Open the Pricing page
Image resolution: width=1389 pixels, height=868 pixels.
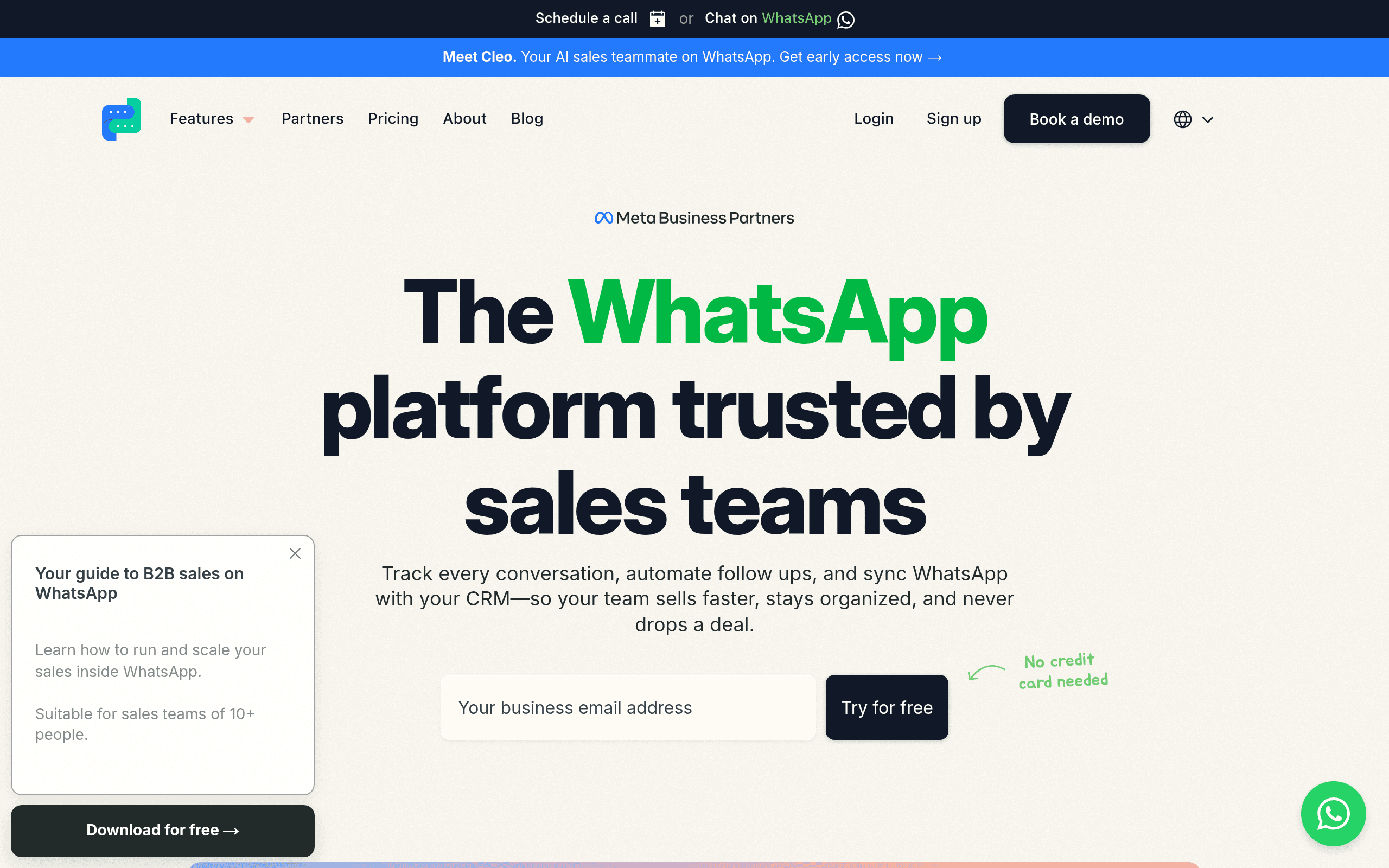pyautogui.click(x=393, y=119)
